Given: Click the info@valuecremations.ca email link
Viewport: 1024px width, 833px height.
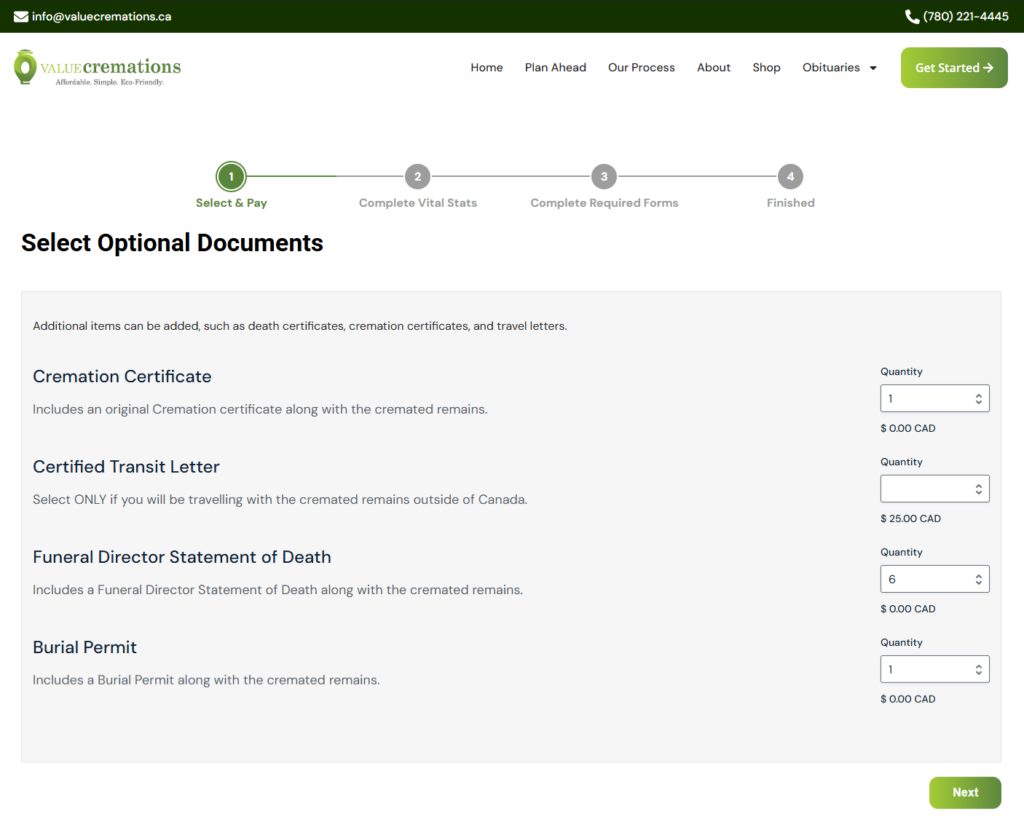Looking at the screenshot, I should [x=101, y=16].
